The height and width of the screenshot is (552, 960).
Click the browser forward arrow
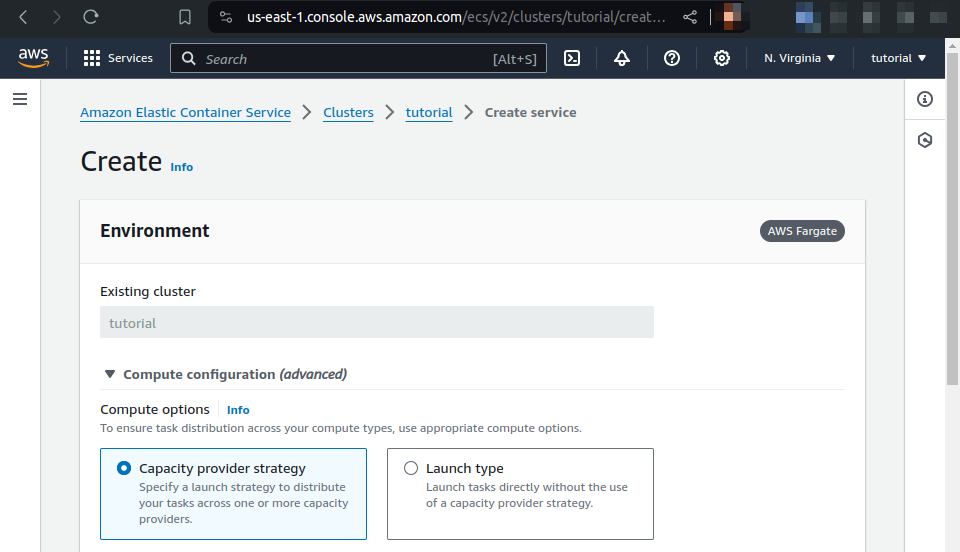pyautogui.click(x=56, y=17)
